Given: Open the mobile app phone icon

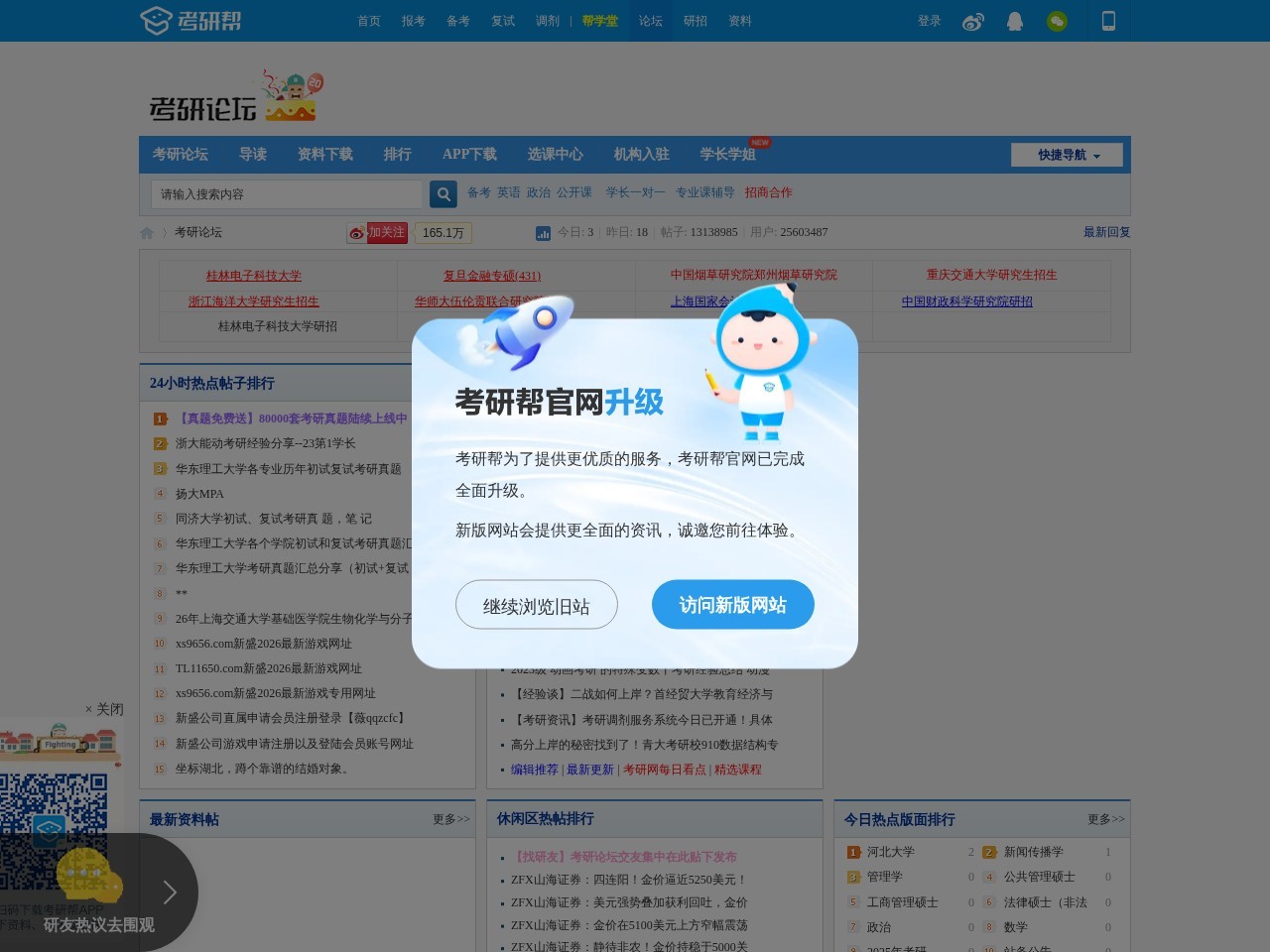Looking at the screenshot, I should click(x=1108, y=21).
